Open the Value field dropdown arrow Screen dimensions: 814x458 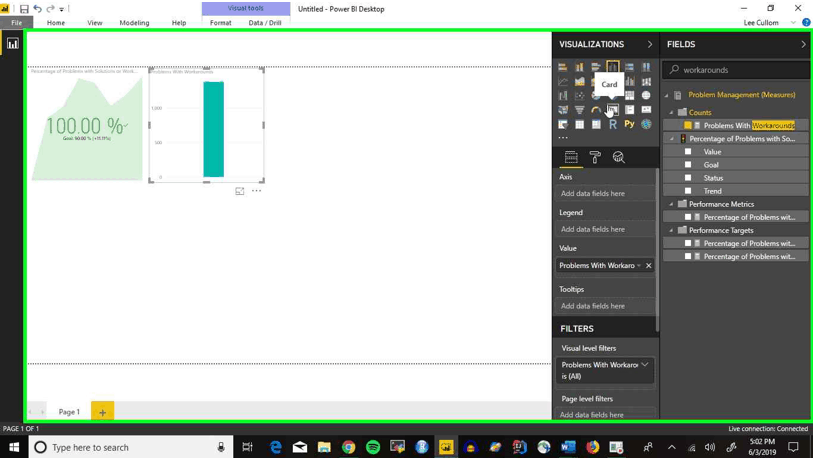point(639,265)
